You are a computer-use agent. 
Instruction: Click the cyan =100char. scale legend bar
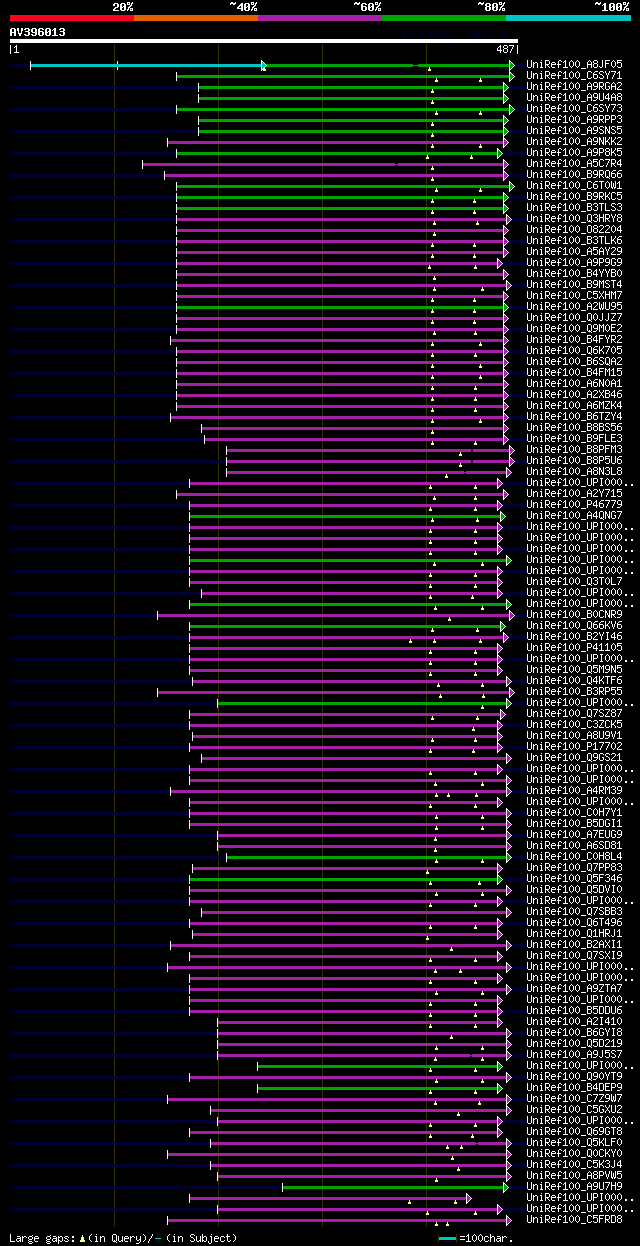tap(448, 1239)
